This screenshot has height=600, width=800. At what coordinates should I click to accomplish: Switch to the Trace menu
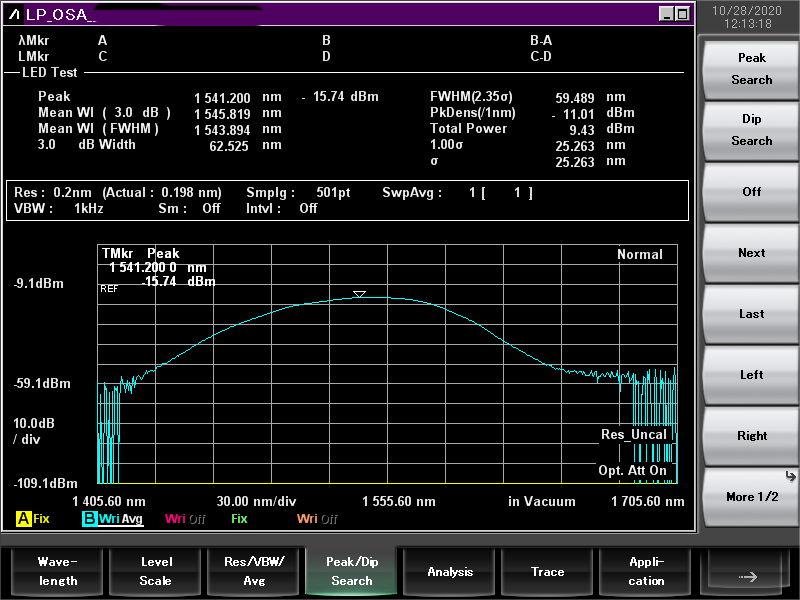point(547,572)
